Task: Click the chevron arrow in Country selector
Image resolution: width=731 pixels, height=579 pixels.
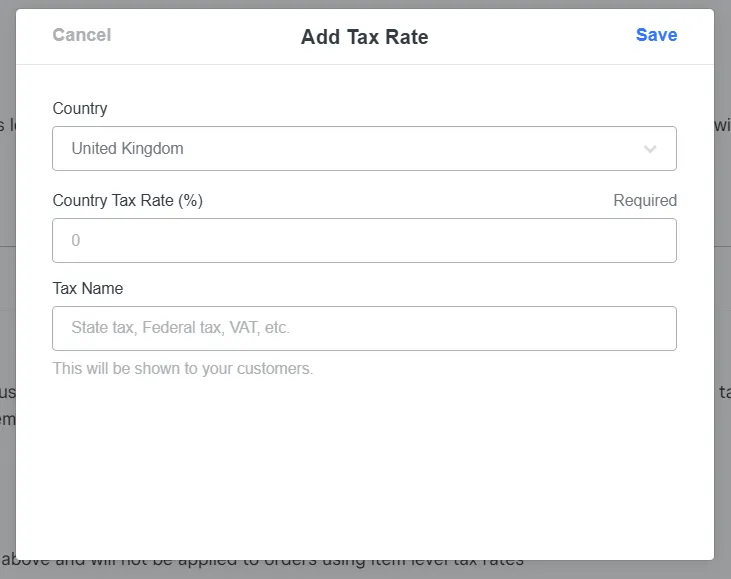Action: tap(650, 149)
